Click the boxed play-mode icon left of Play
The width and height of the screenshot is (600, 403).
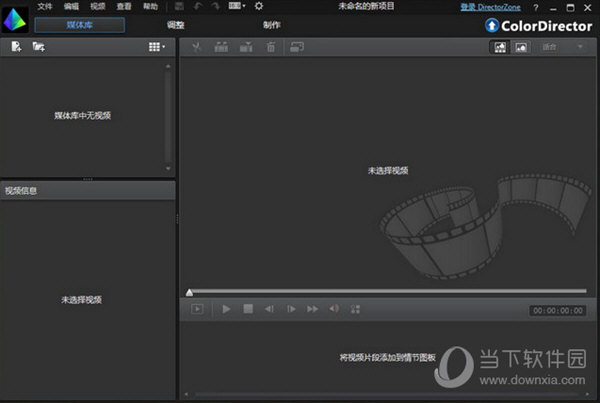click(197, 309)
